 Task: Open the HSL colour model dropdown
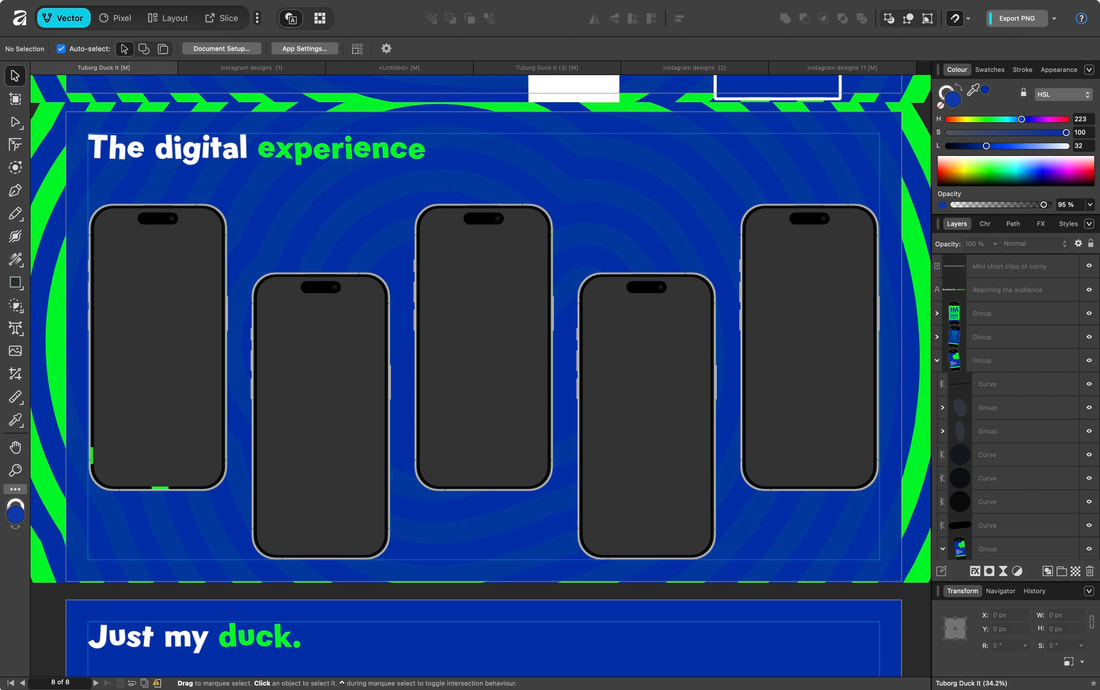(x=1063, y=94)
